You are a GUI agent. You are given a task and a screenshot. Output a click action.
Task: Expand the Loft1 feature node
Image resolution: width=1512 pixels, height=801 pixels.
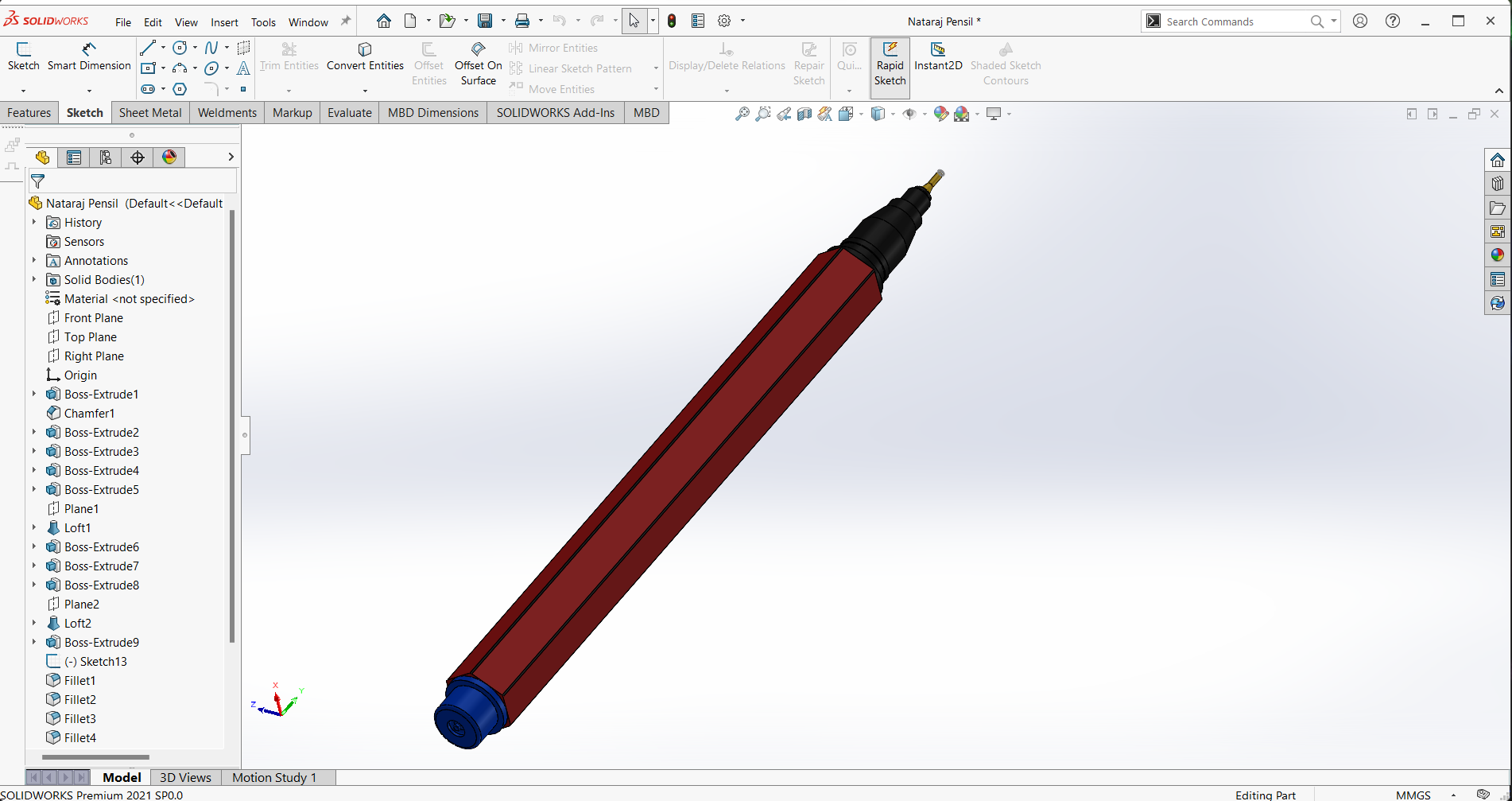34,527
